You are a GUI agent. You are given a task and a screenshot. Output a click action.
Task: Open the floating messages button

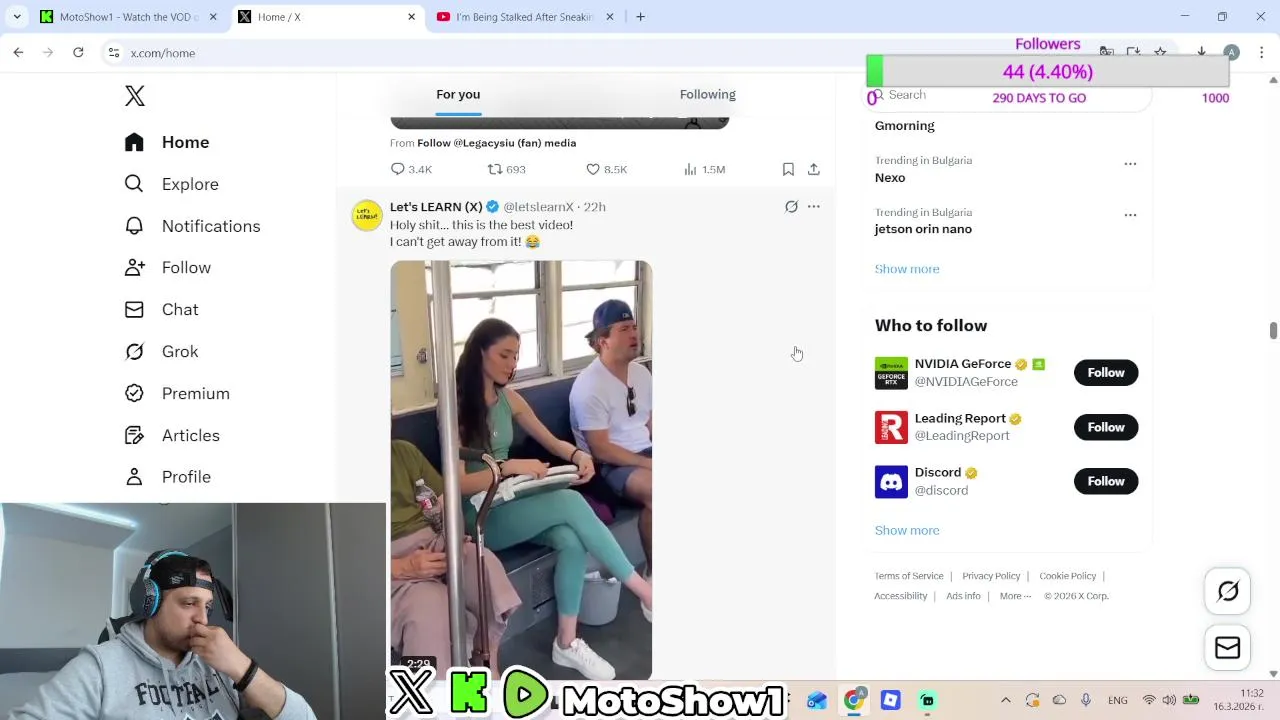pyautogui.click(x=1228, y=648)
